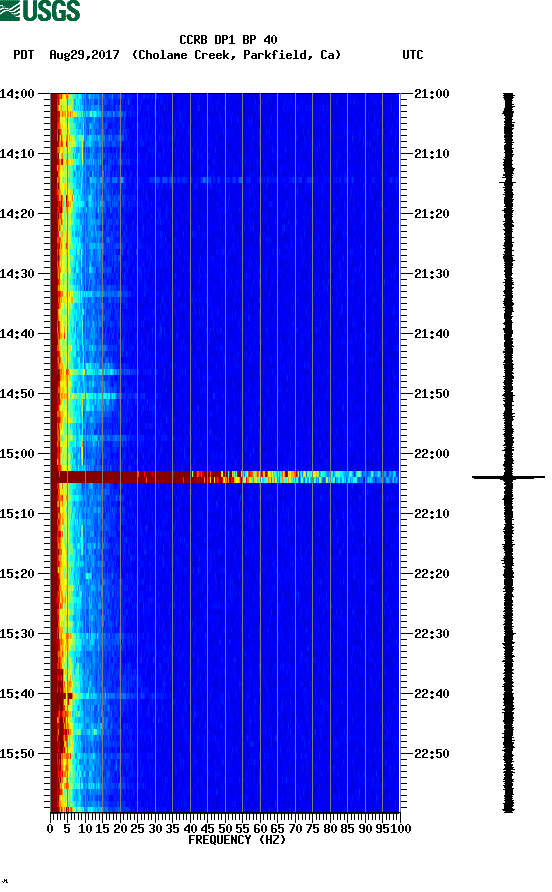Click the 14:40 PDT time label
Viewport: 552px width, 892px height.
(x=17, y=334)
